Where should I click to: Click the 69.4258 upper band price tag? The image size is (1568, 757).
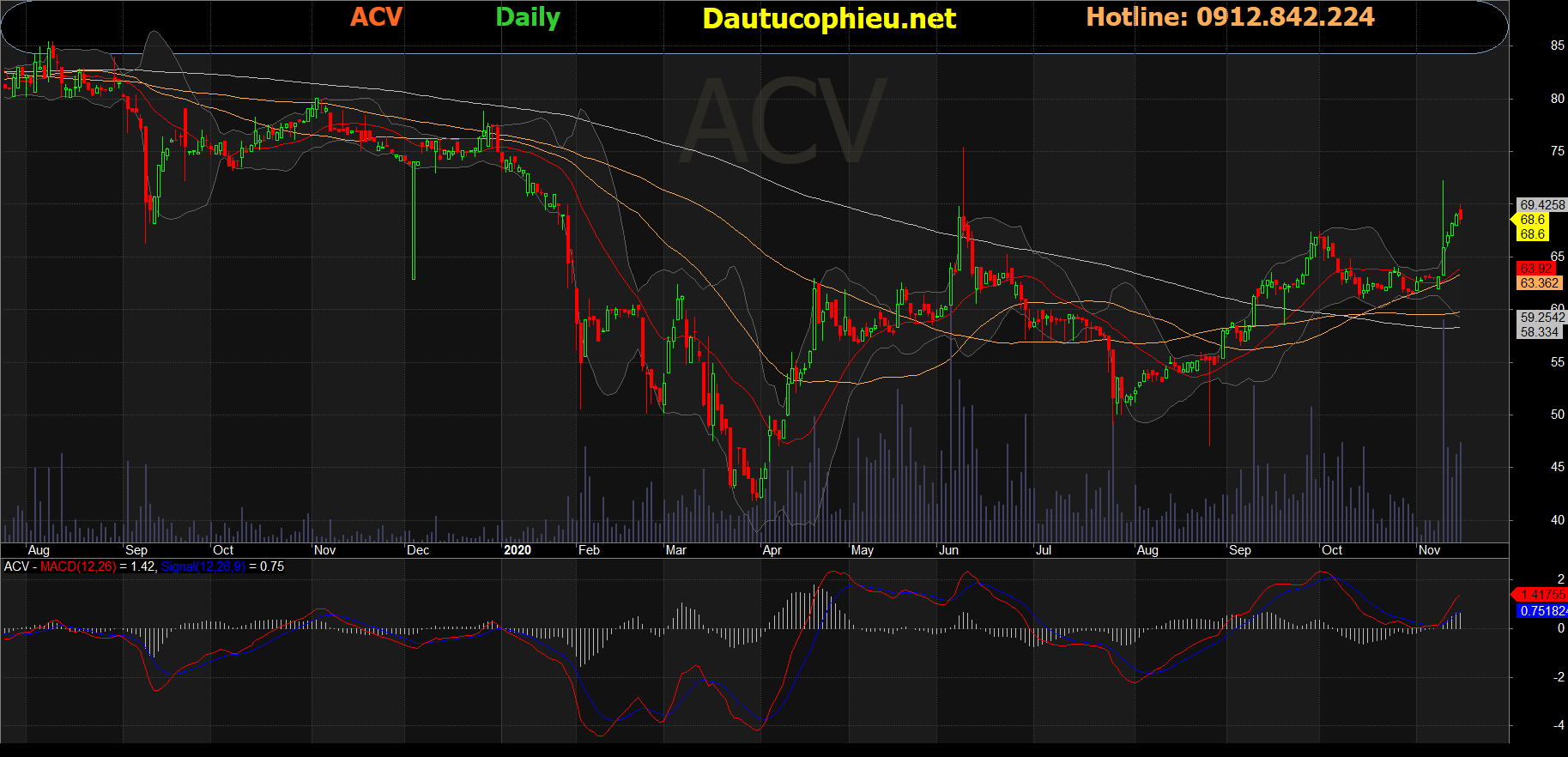coord(1541,205)
